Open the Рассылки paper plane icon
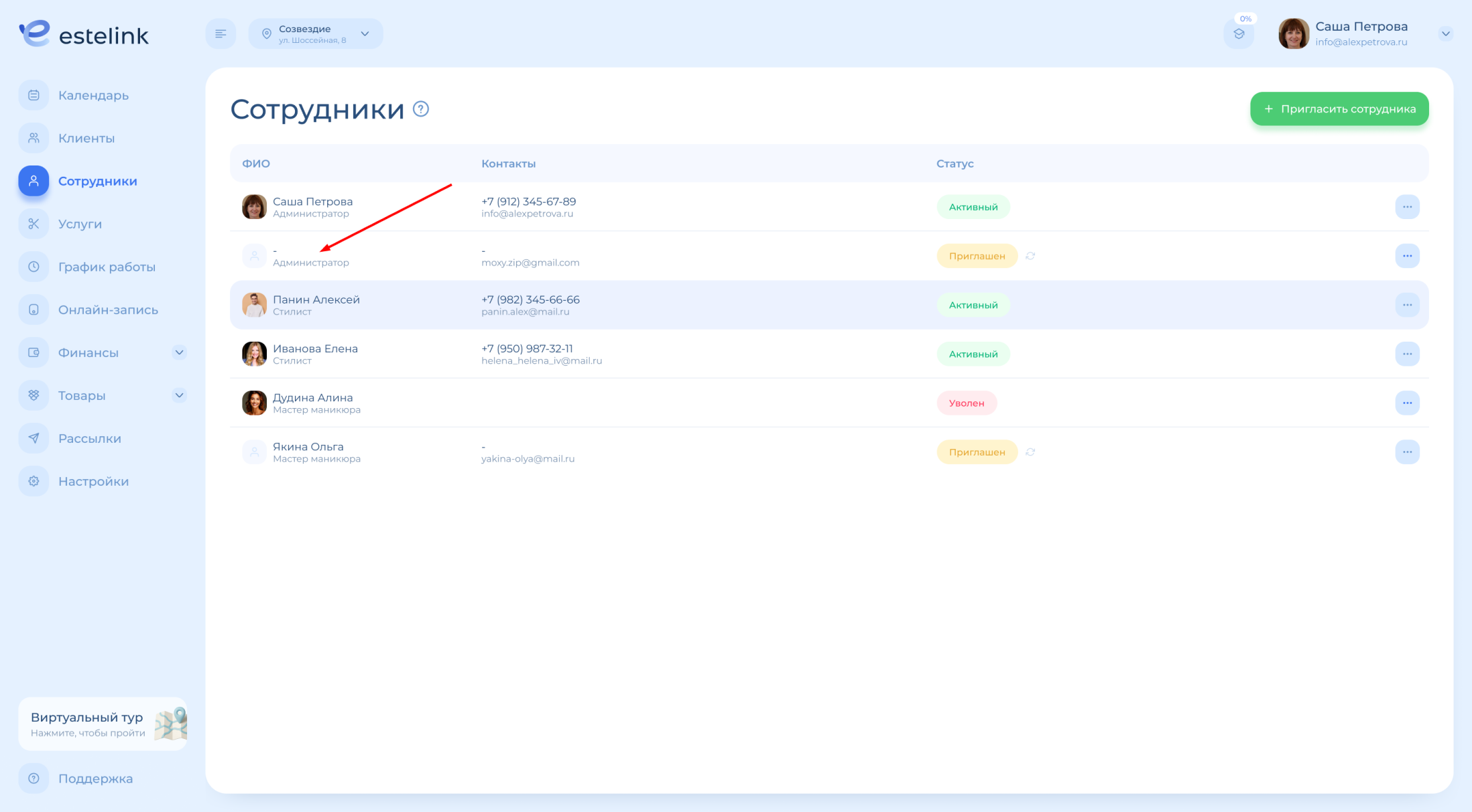The height and width of the screenshot is (812, 1472). [x=34, y=438]
